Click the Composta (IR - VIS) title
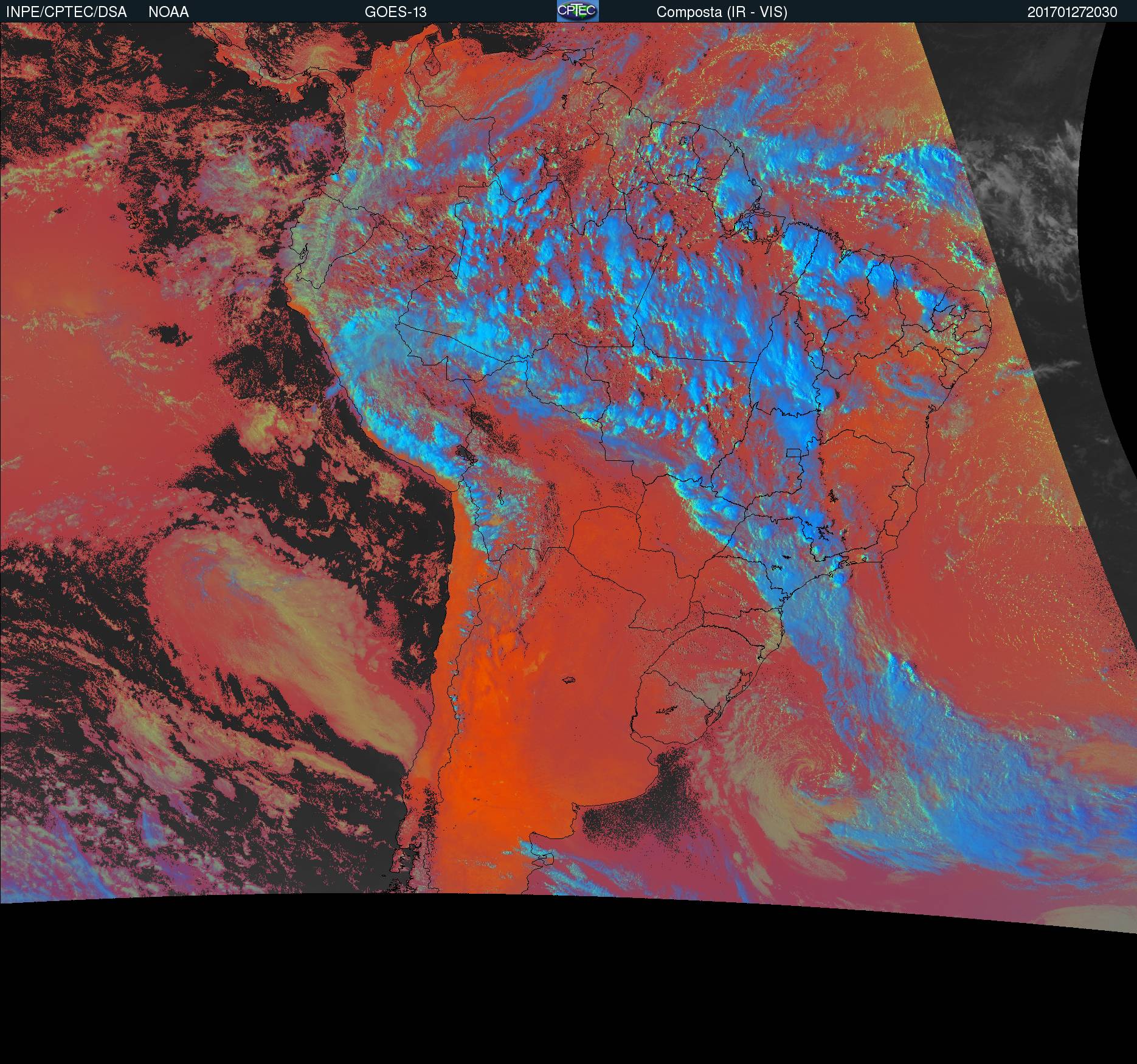 [722, 12]
